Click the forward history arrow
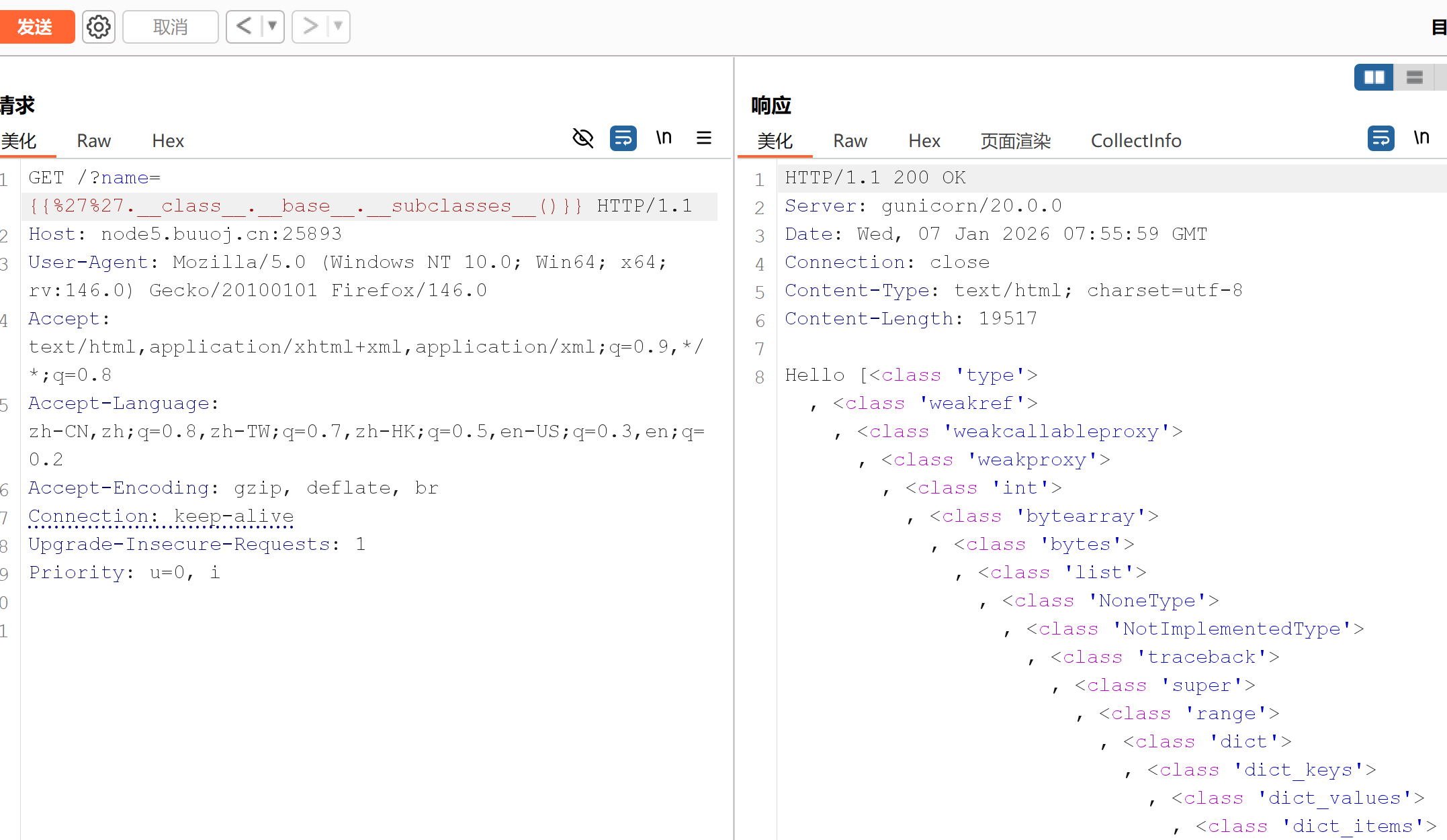1447x840 pixels. pyautogui.click(x=310, y=27)
